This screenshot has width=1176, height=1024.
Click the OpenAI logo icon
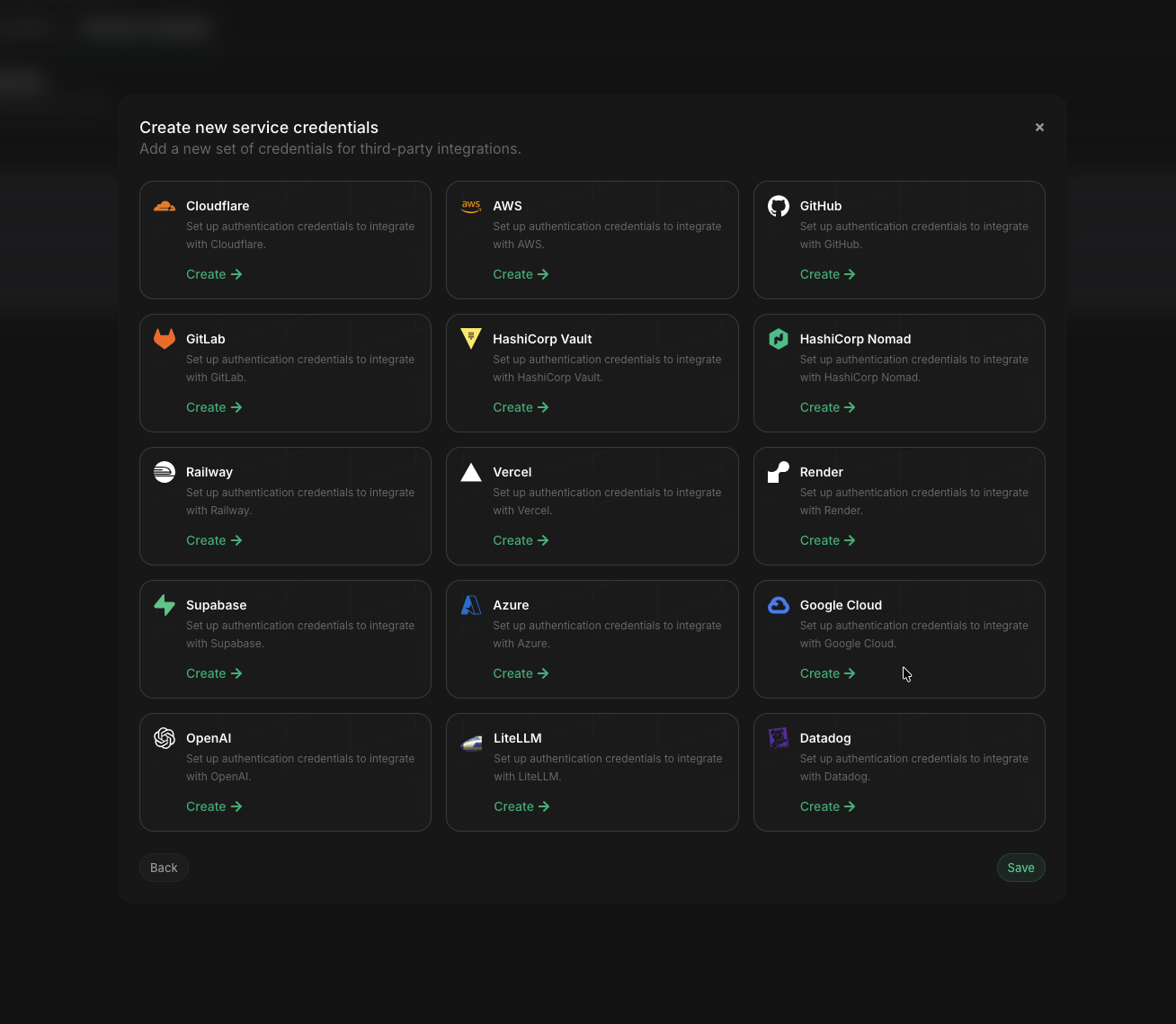(x=165, y=738)
